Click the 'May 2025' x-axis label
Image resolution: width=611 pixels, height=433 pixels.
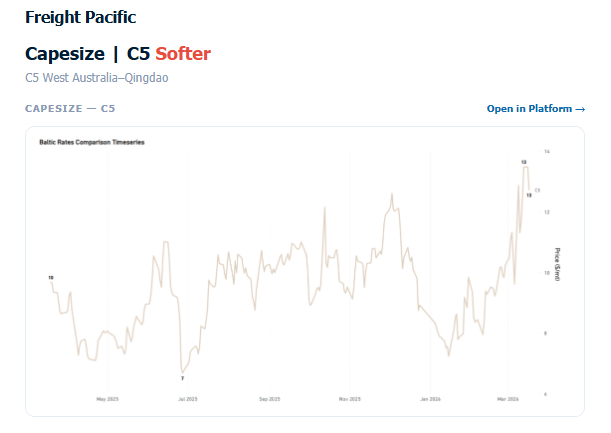[108, 399]
